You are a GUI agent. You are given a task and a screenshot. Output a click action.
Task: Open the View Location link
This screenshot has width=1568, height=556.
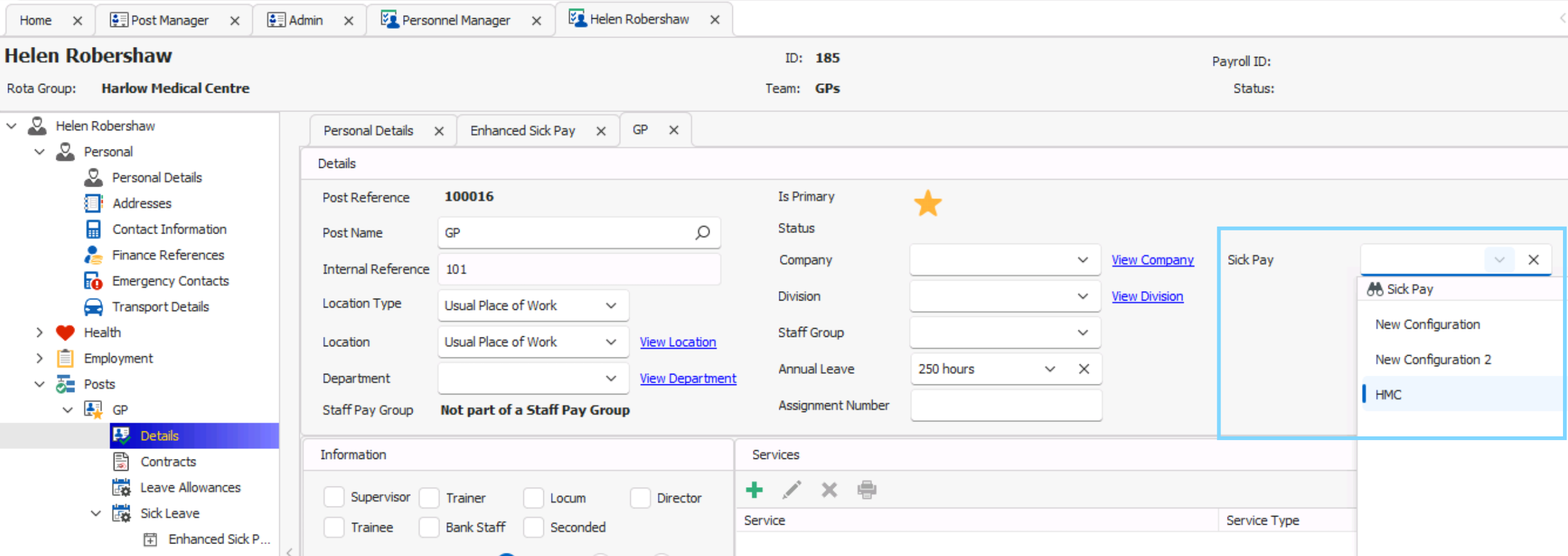pyautogui.click(x=678, y=342)
